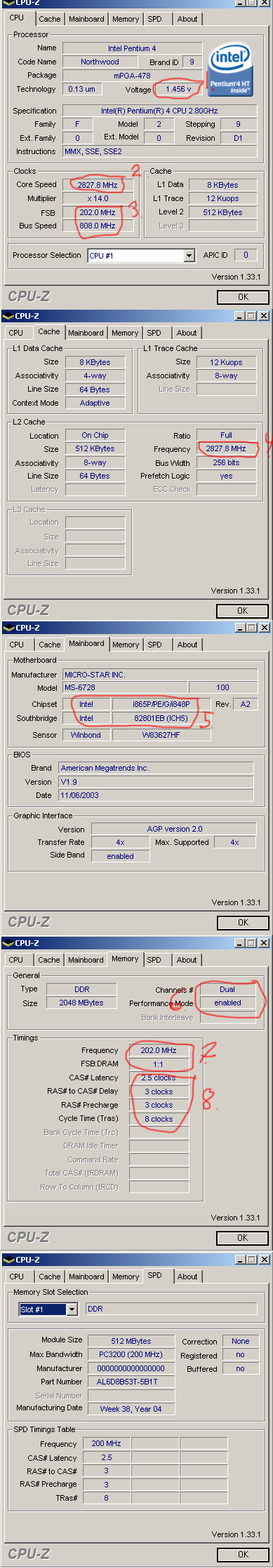
Task: Open the Mainboard tab in the memory Timings window
Action: pos(86,960)
